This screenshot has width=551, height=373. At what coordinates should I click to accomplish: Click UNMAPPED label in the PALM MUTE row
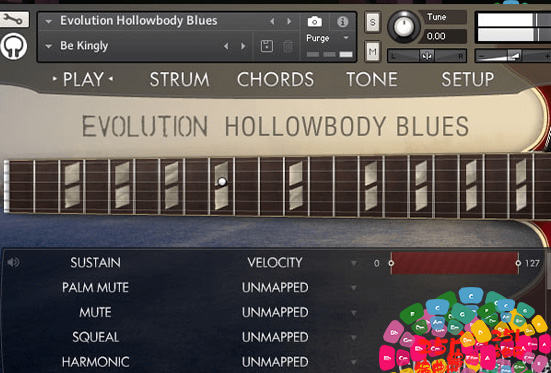click(275, 288)
